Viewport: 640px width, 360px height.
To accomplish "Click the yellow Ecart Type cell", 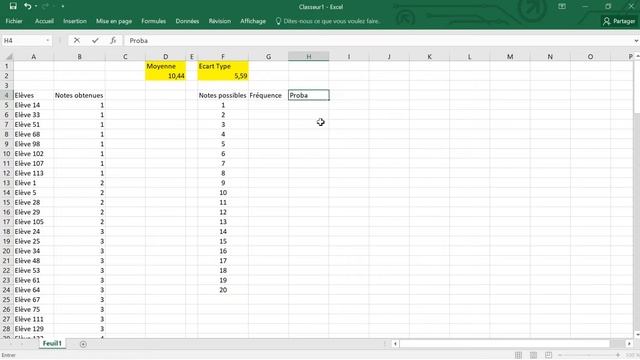I will tap(223, 66).
